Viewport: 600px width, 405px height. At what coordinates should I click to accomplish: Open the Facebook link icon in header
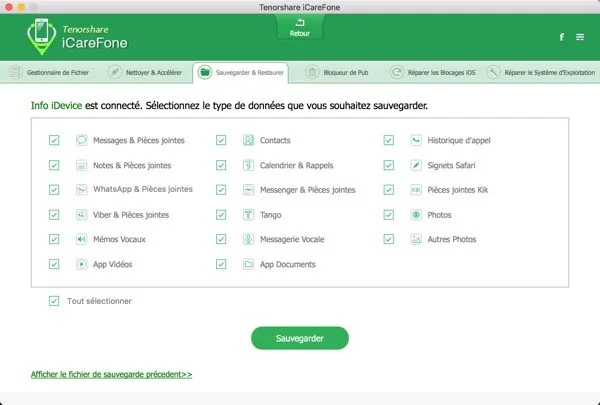562,37
